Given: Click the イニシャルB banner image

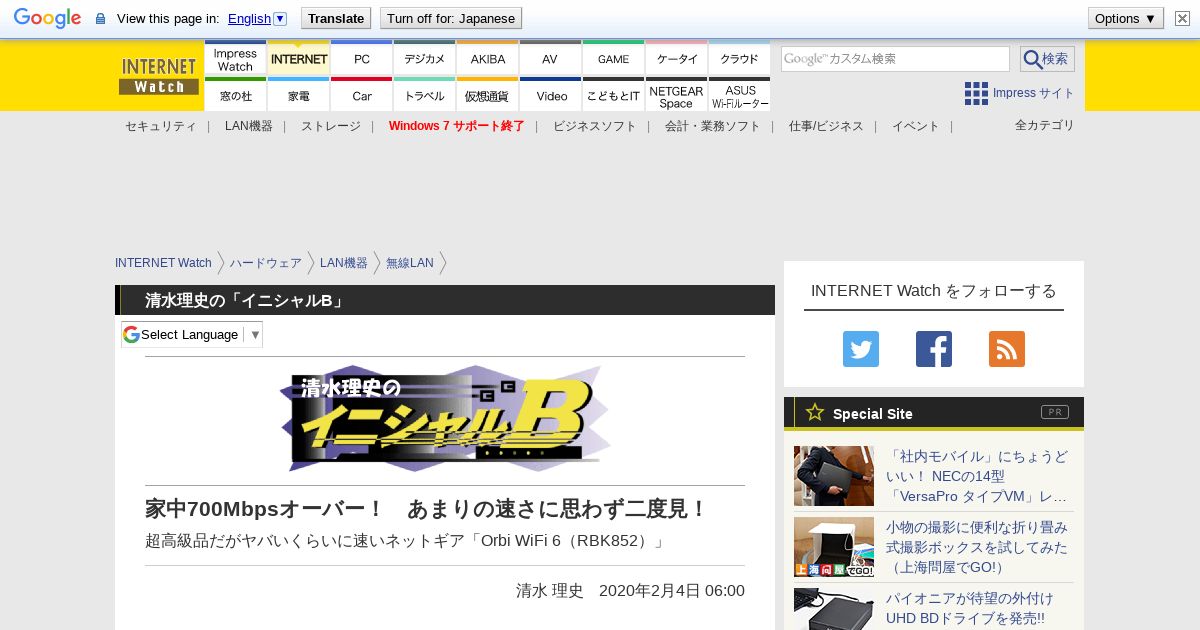Looking at the screenshot, I should 445,418.
